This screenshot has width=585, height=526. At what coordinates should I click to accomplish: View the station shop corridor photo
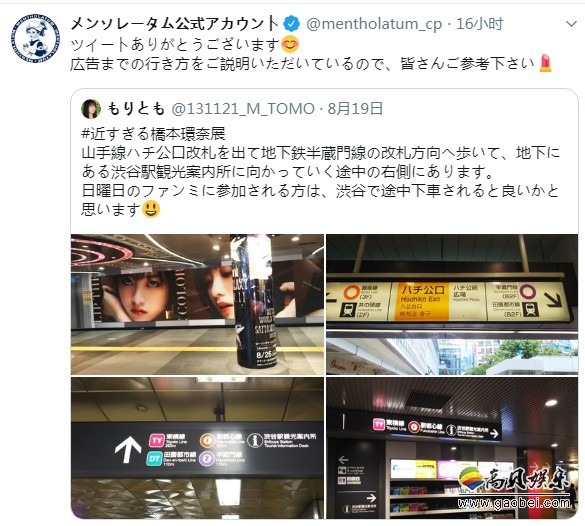click(452, 448)
